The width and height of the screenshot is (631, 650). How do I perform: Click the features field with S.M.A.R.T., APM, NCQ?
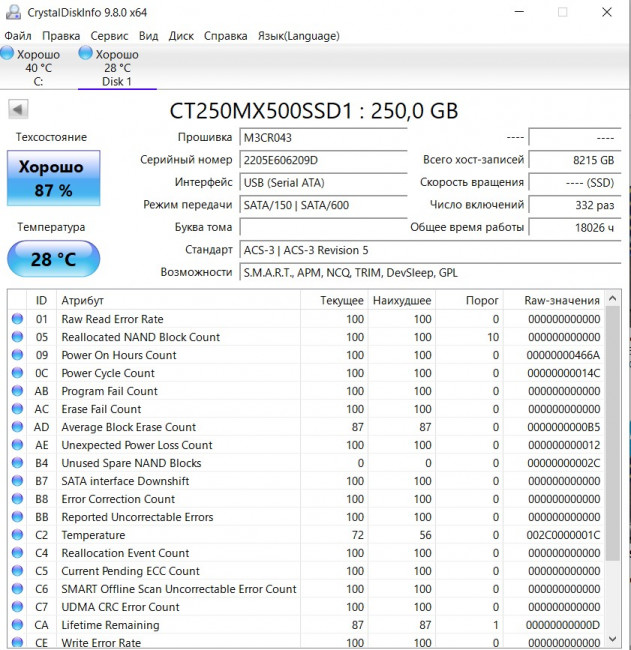click(x=430, y=272)
